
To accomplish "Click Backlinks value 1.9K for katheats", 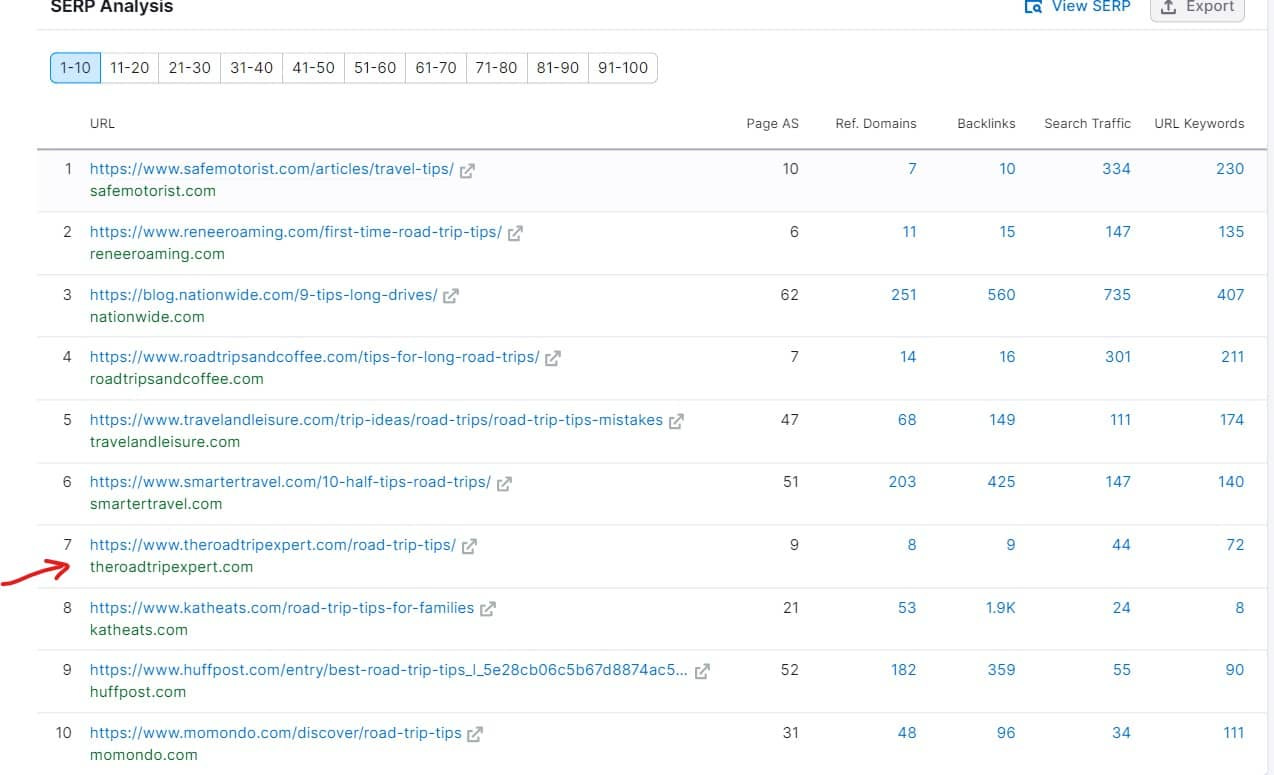I will coord(1000,607).
